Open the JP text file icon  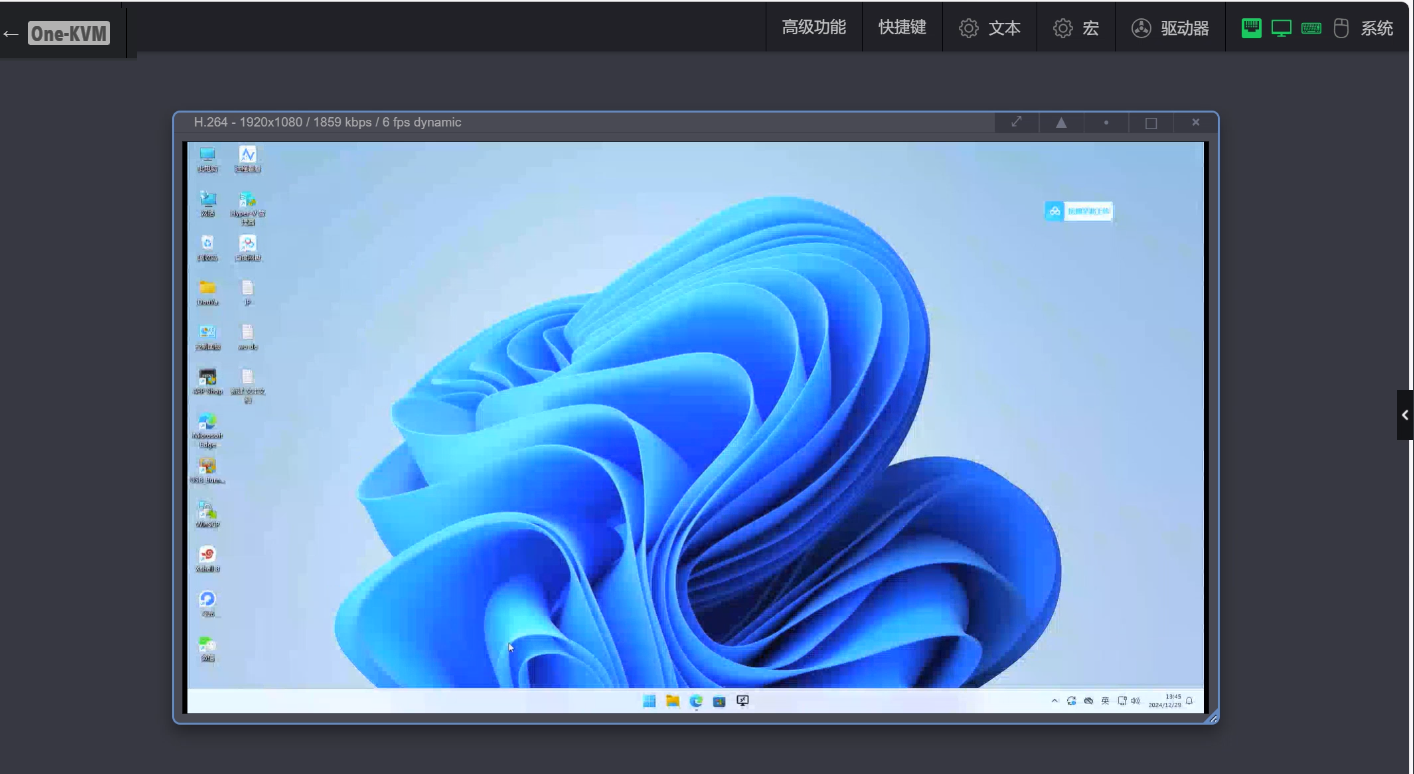247,291
